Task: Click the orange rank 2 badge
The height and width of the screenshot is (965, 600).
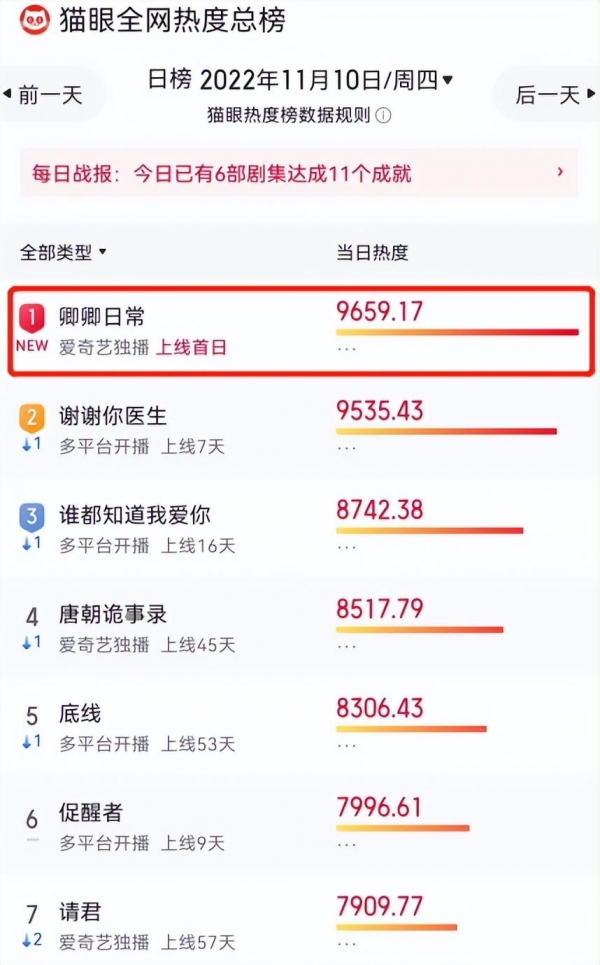Action: (32, 417)
